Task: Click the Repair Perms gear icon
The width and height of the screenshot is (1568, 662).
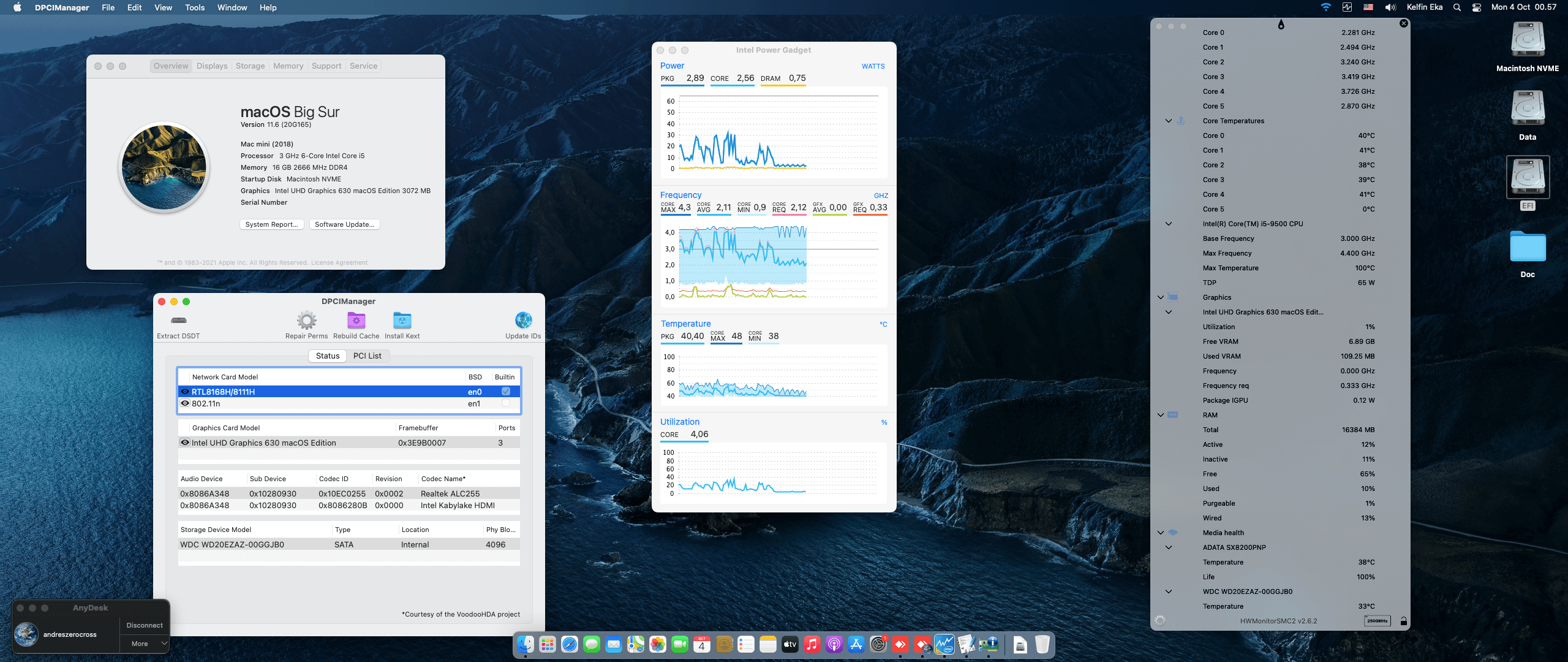Action: tap(306, 320)
